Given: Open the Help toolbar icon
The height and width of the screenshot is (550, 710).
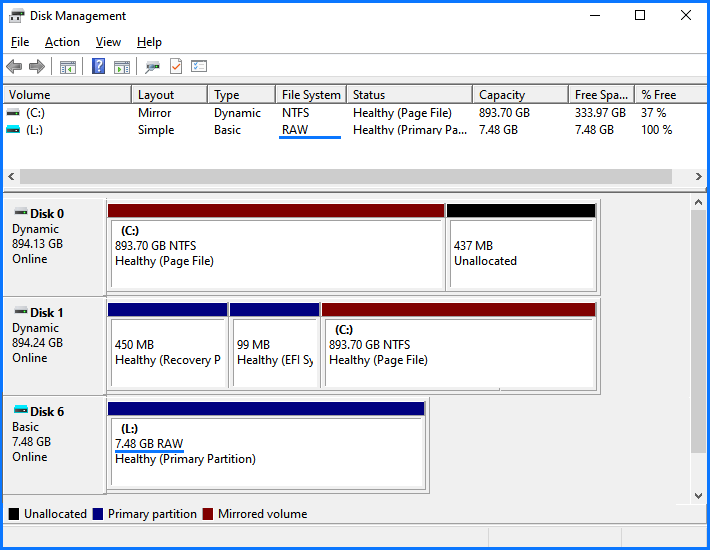Looking at the screenshot, I should [98, 67].
